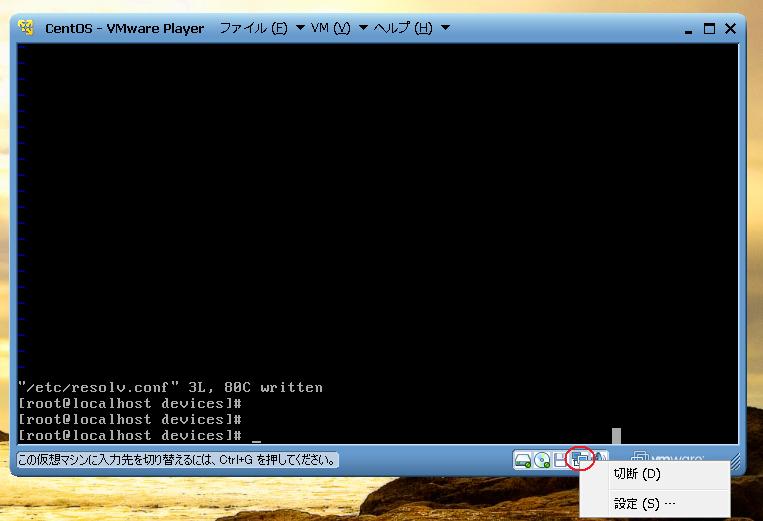Expand the dropdown arrow after ファイル (F)
The image size is (763, 521).
tap(300, 28)
